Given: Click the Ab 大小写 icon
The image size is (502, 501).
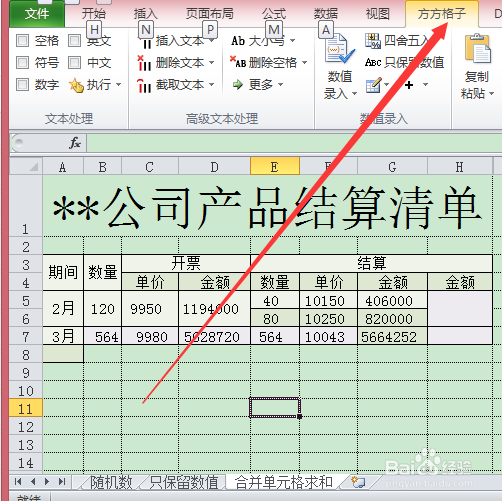Looking at the screenshot, I should point(238,41).
